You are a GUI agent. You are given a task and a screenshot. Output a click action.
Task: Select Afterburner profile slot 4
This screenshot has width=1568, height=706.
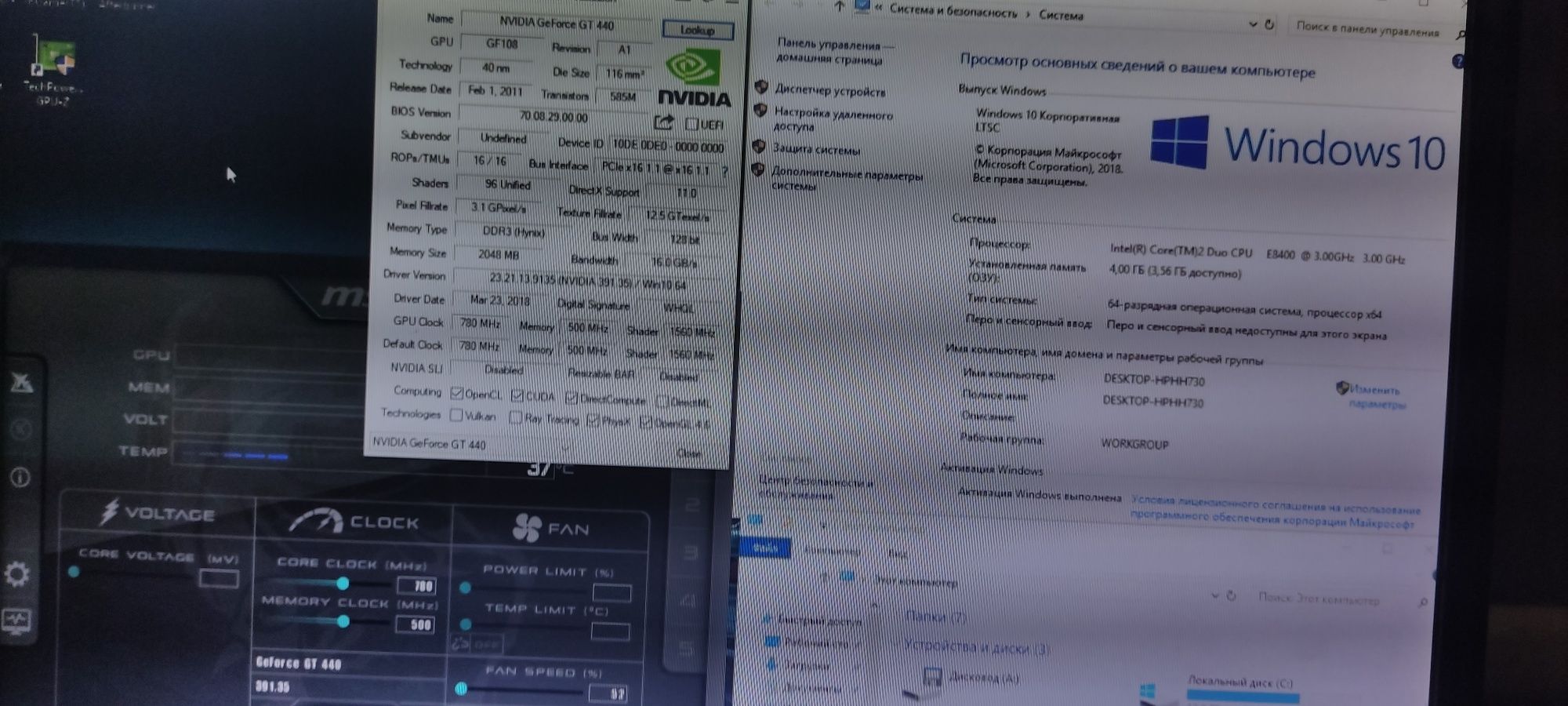(689, 601)
